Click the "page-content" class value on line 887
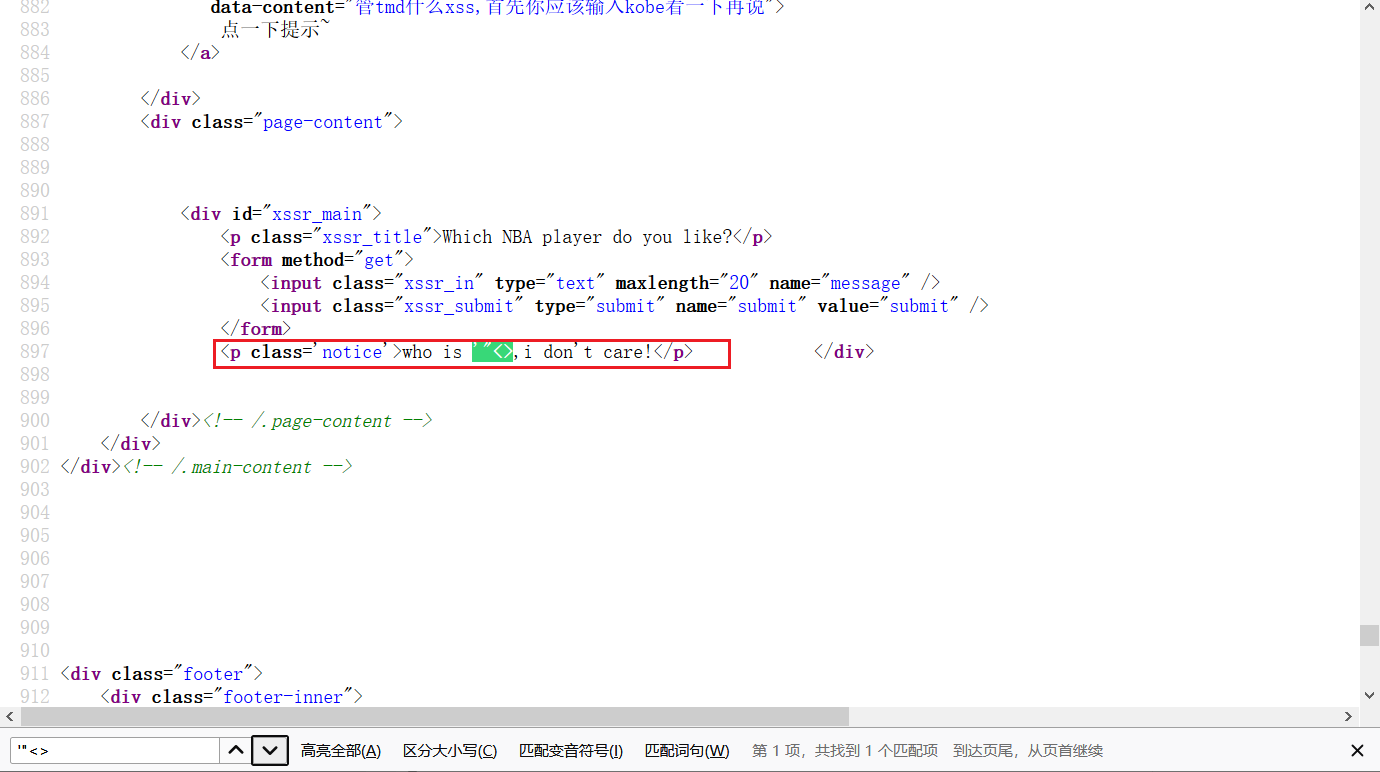The width and height of the screenshot is (1380, 772). pos(323,122)
